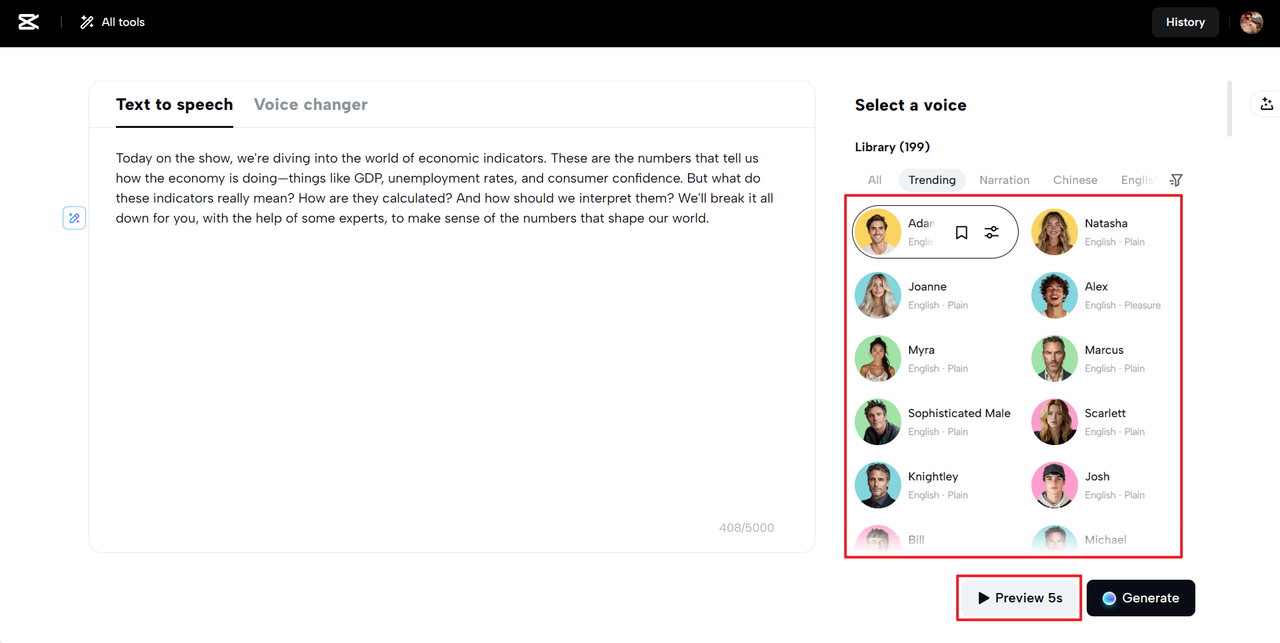Viewport: 1280px width, 643px height.
Task: Select the Text to speech tab
Action: pos(174,104)
